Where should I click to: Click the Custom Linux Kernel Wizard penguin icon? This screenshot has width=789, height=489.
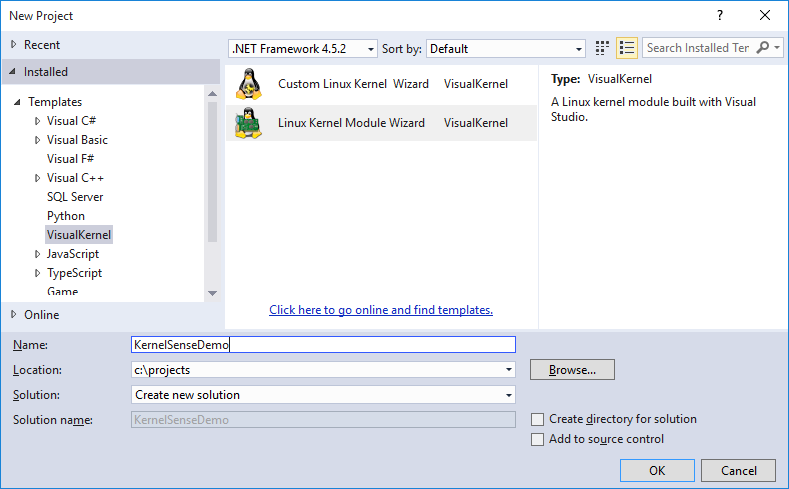(x=249, y=84)
